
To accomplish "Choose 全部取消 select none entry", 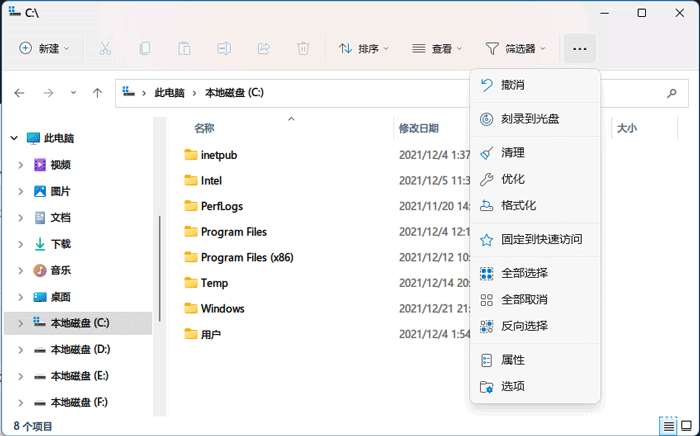I will pos(535,299).
